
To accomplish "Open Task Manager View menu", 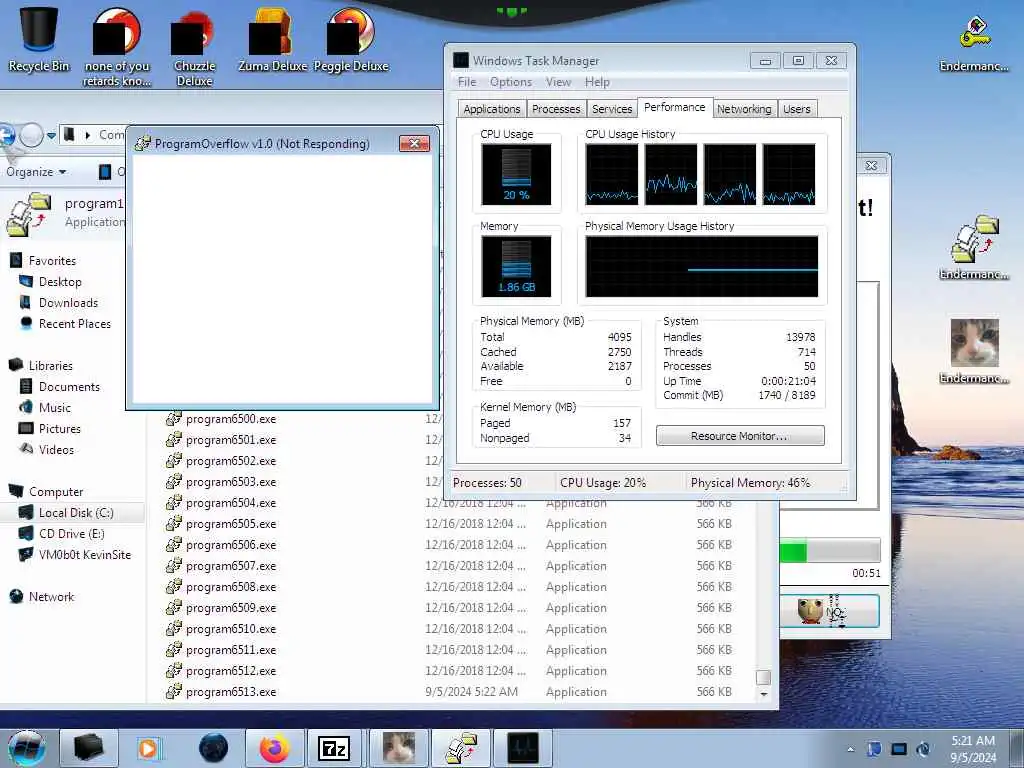I will 558,82.
